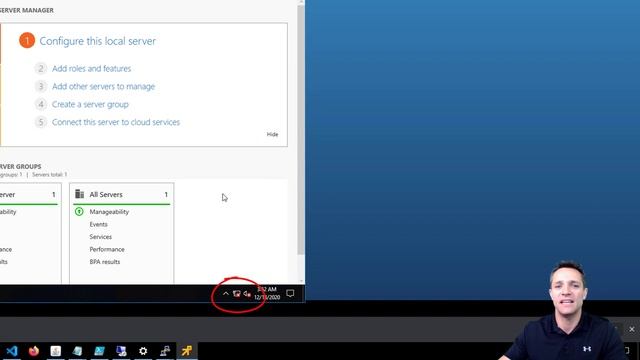Click Add other servers to manage
640x360 pixels.
point(104,87)
